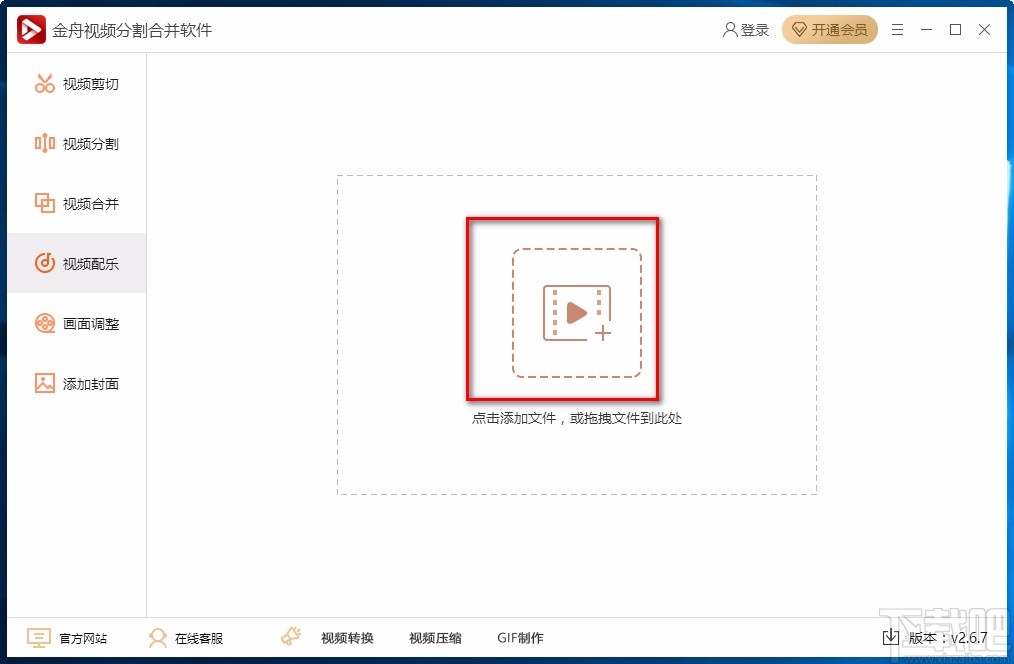Click the crown icon on 开通会员
The image size is (1014, 664).
(799, 29)
